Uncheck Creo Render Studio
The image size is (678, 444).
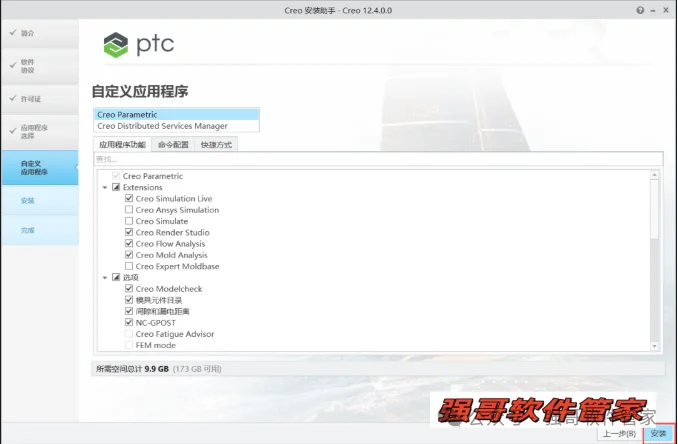(x=129, y=232)
